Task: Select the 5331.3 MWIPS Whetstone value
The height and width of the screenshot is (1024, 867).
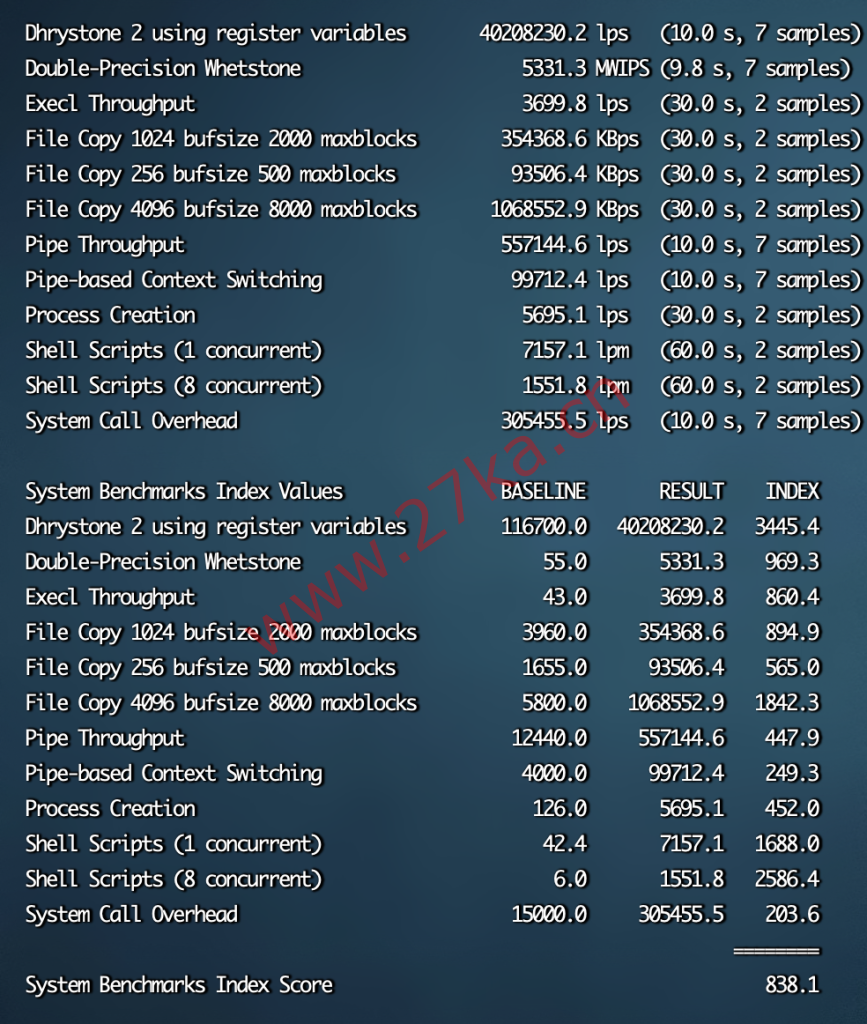Action: 586,69
